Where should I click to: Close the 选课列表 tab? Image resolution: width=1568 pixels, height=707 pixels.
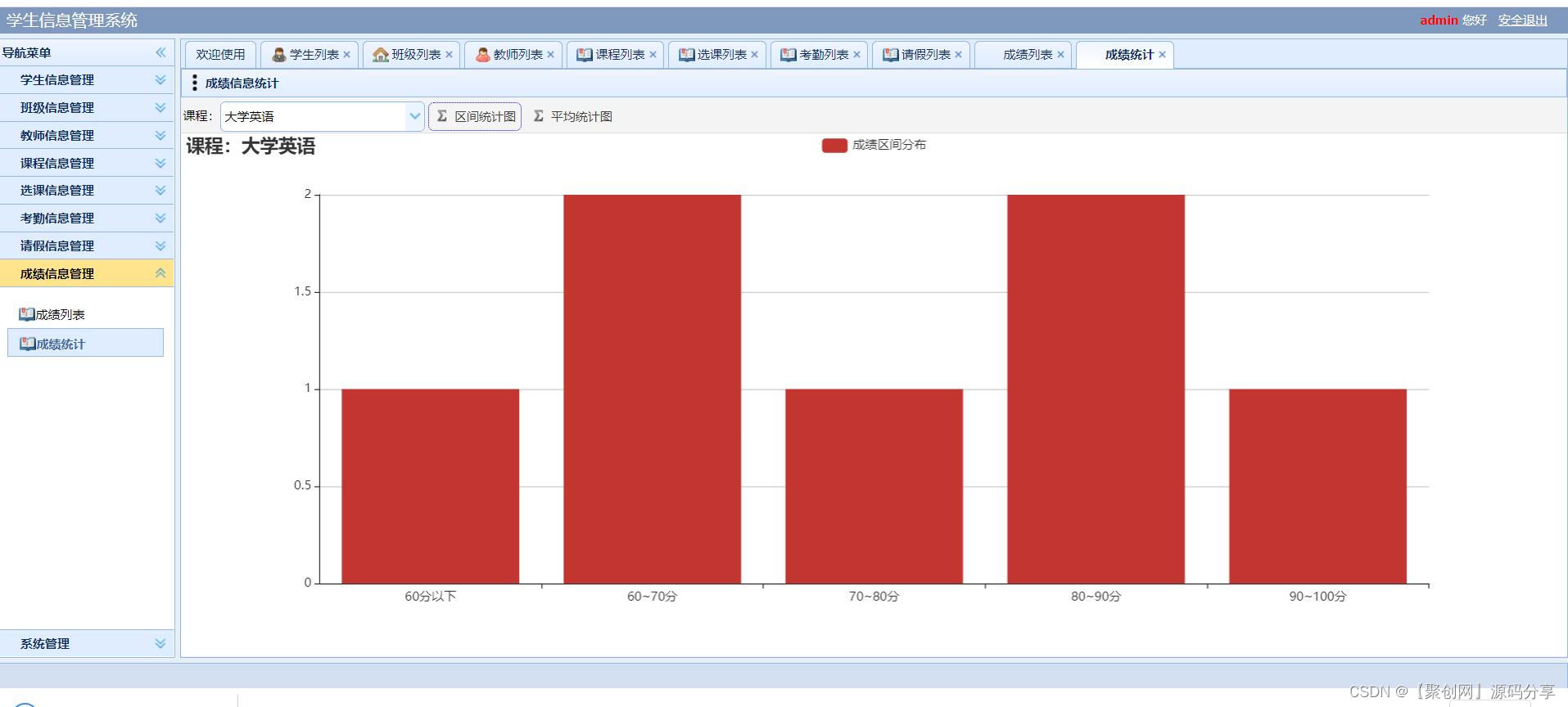[755, 55]
